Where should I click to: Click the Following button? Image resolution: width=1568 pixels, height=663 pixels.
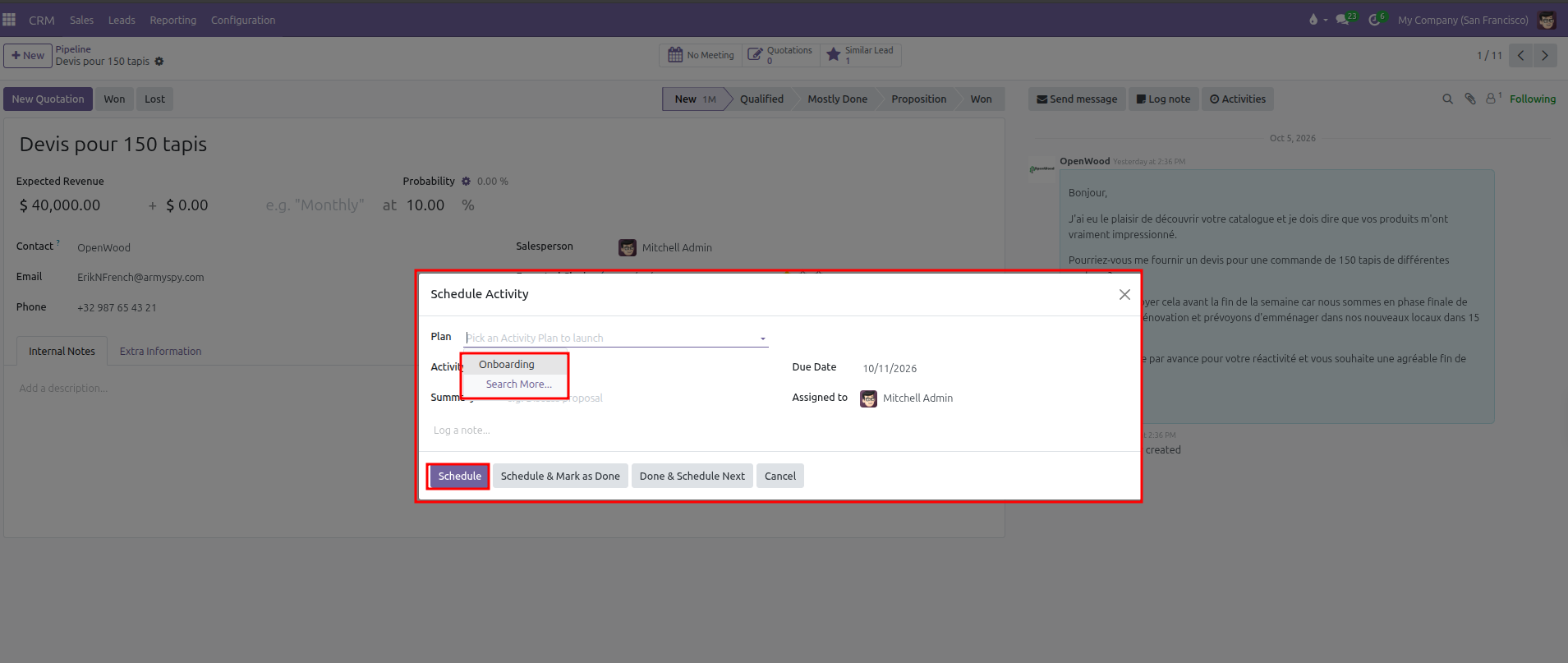coord(1532,99)
